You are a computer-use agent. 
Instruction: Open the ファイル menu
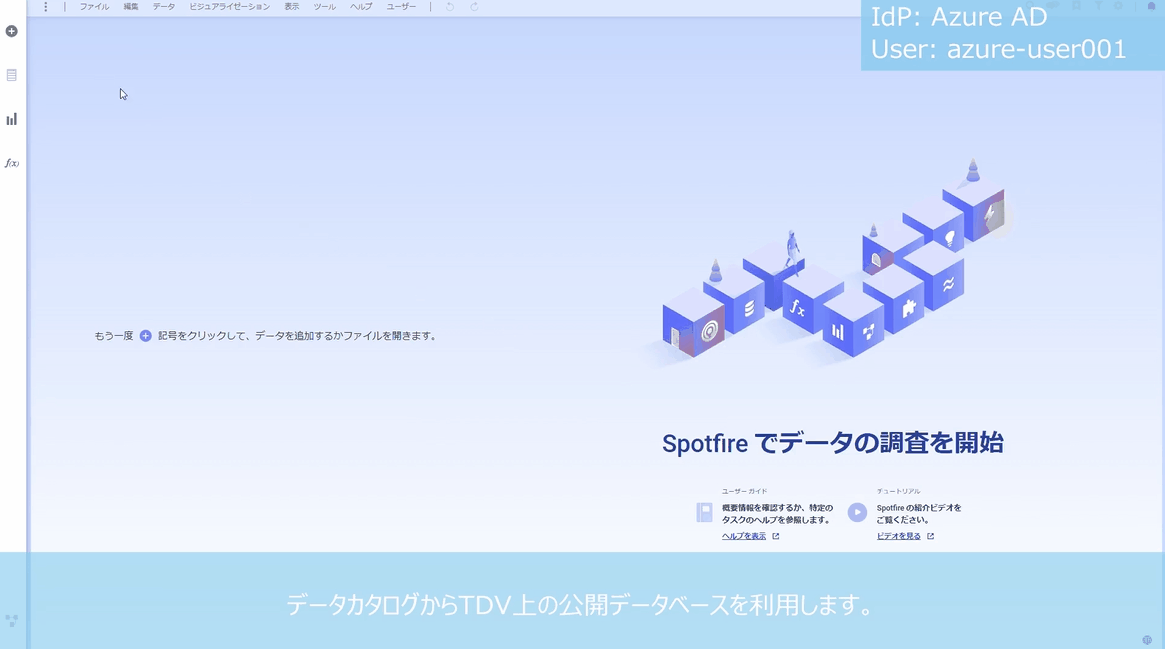point(93,6)
